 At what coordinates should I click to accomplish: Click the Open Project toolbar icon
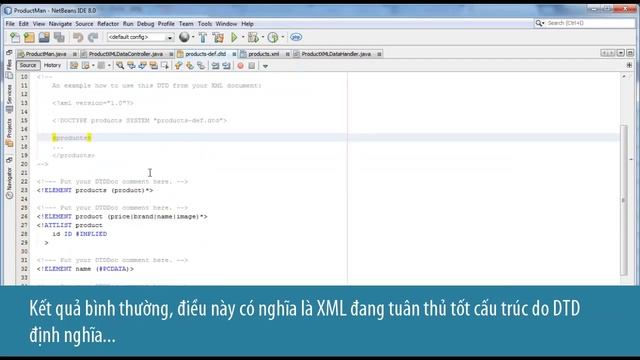44,38
